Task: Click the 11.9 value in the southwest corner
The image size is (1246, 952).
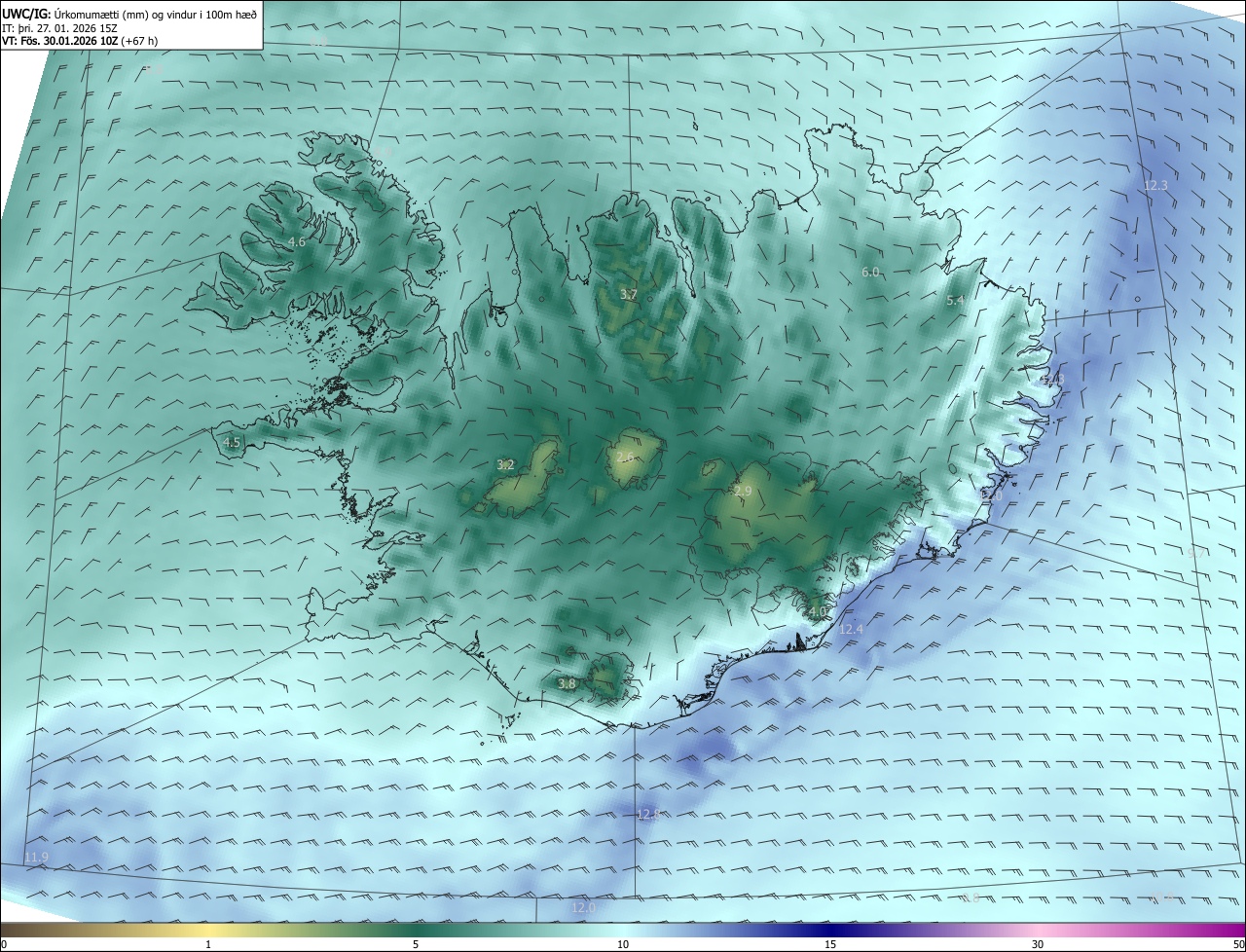Action: pos(36,857)
